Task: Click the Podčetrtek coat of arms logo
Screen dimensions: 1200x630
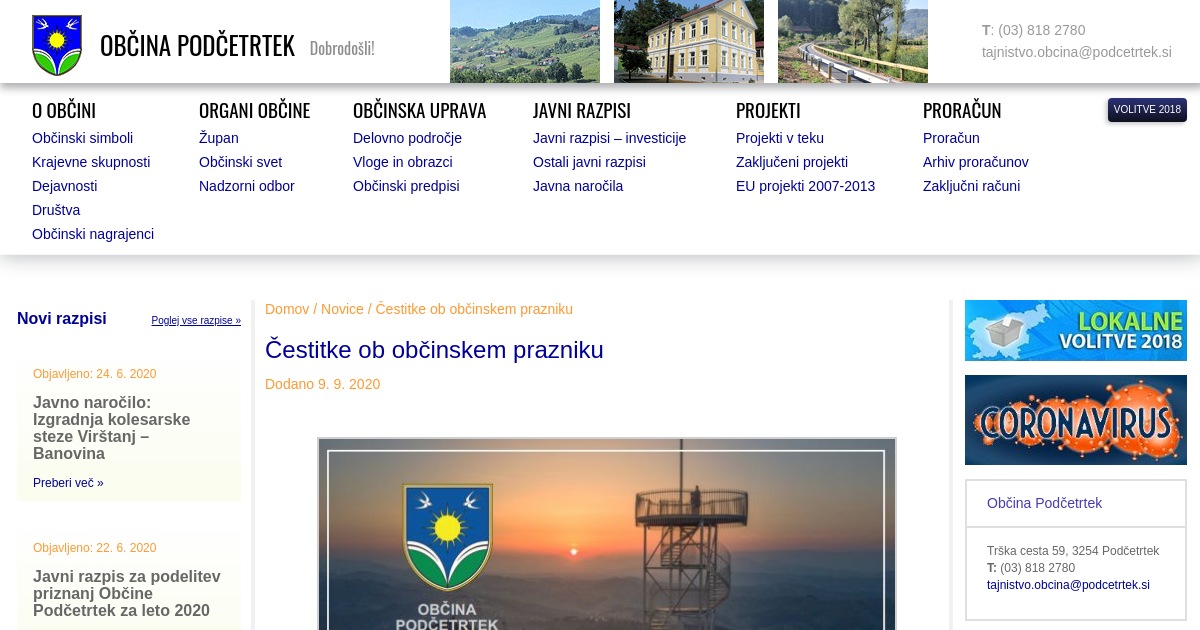Action: pyautogui.click(x=57, y=45)
